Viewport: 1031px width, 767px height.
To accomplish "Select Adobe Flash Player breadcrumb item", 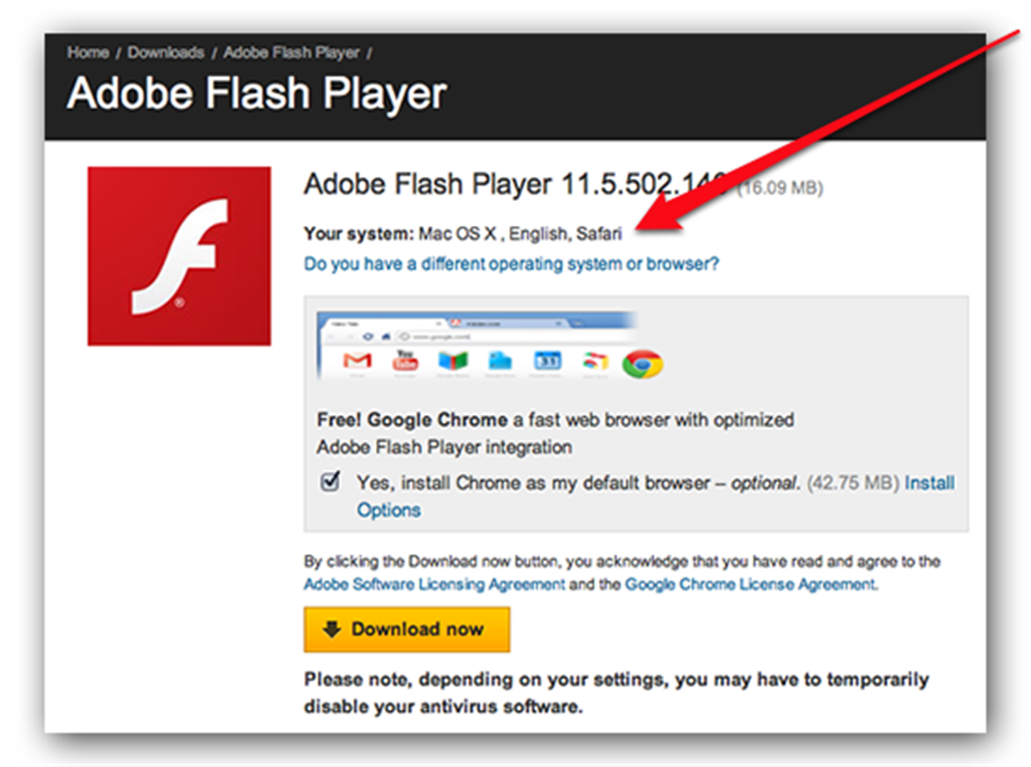I will click(292, 52).
